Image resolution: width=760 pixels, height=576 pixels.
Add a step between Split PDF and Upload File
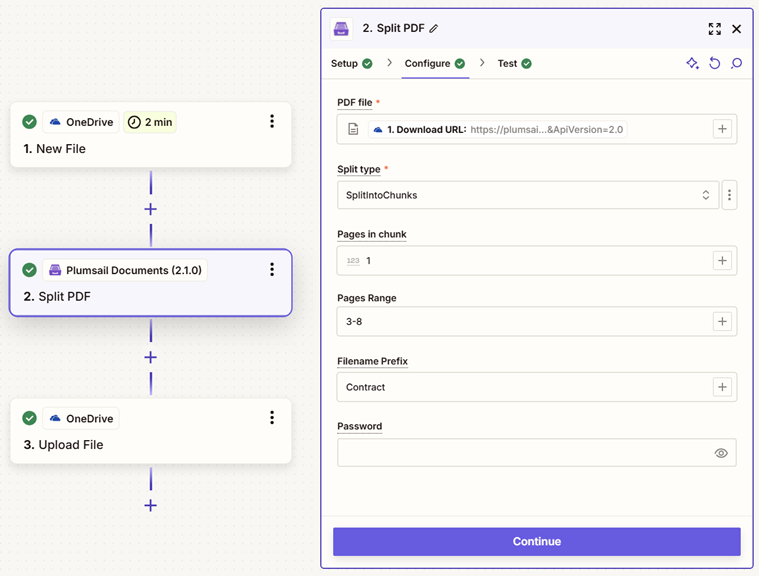click(151, 357)
